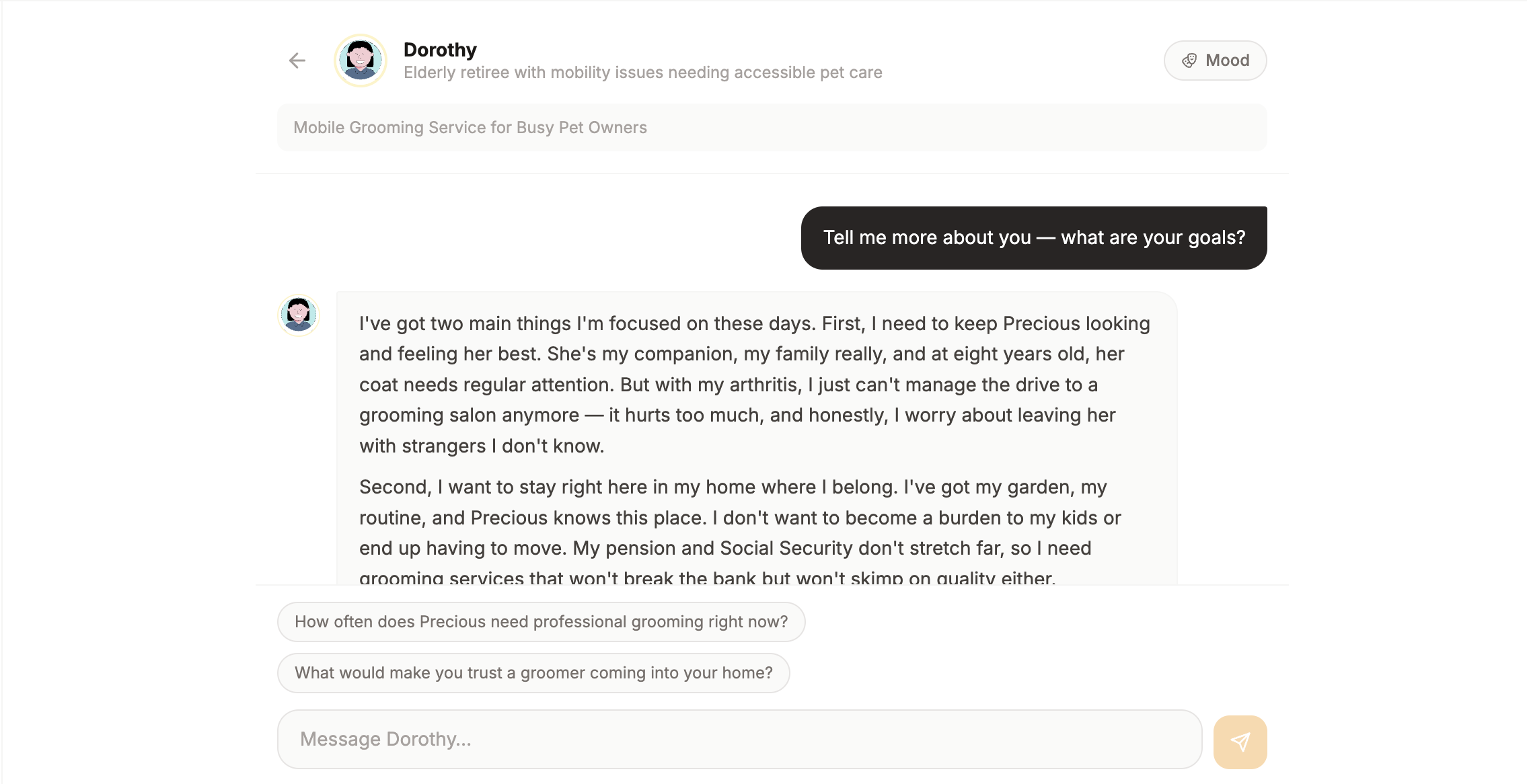Click the dark user message bubble
This screenshot has width=1527, height=784.
[x=1033, y=237]
